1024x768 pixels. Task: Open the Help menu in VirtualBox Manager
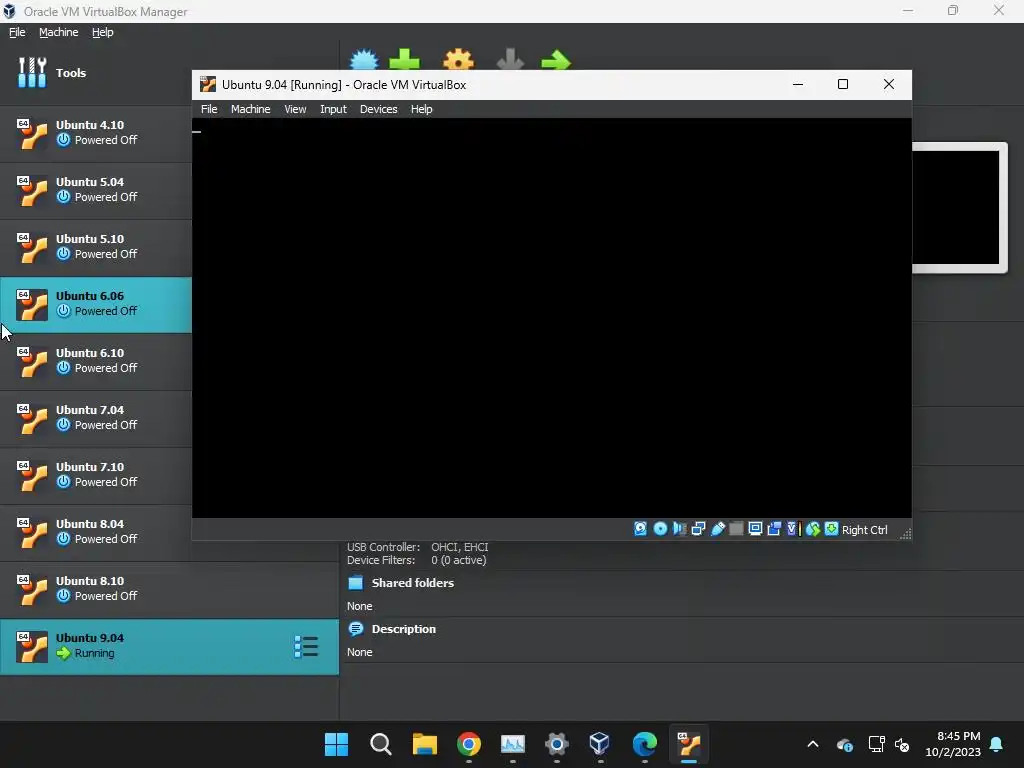coord(103,32)
